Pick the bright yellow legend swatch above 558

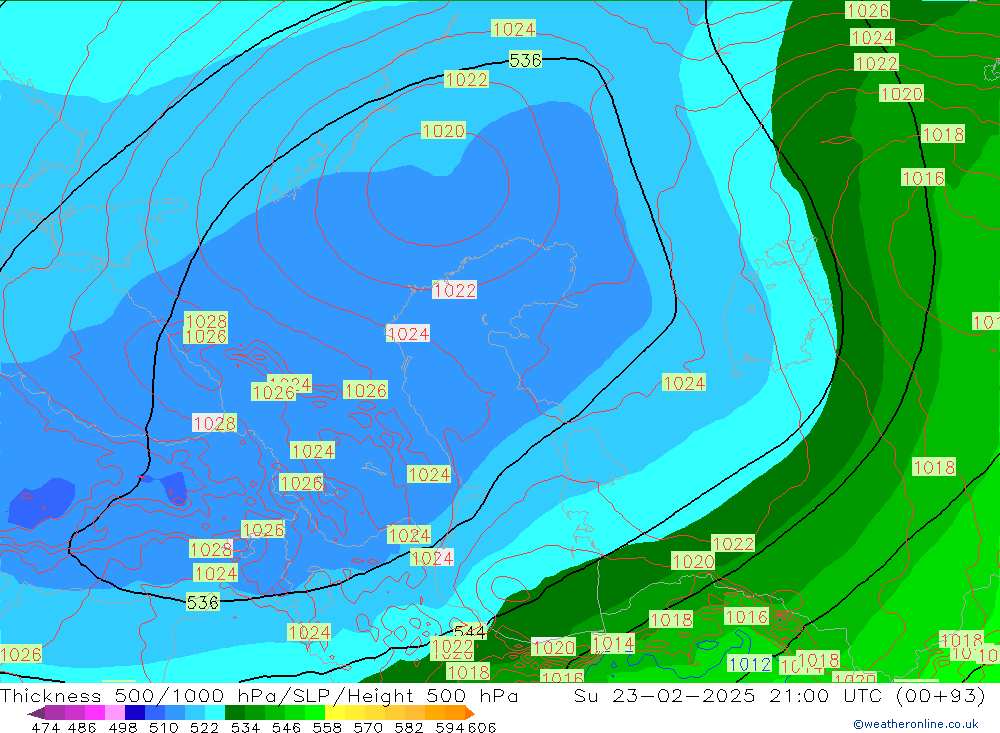335,713
